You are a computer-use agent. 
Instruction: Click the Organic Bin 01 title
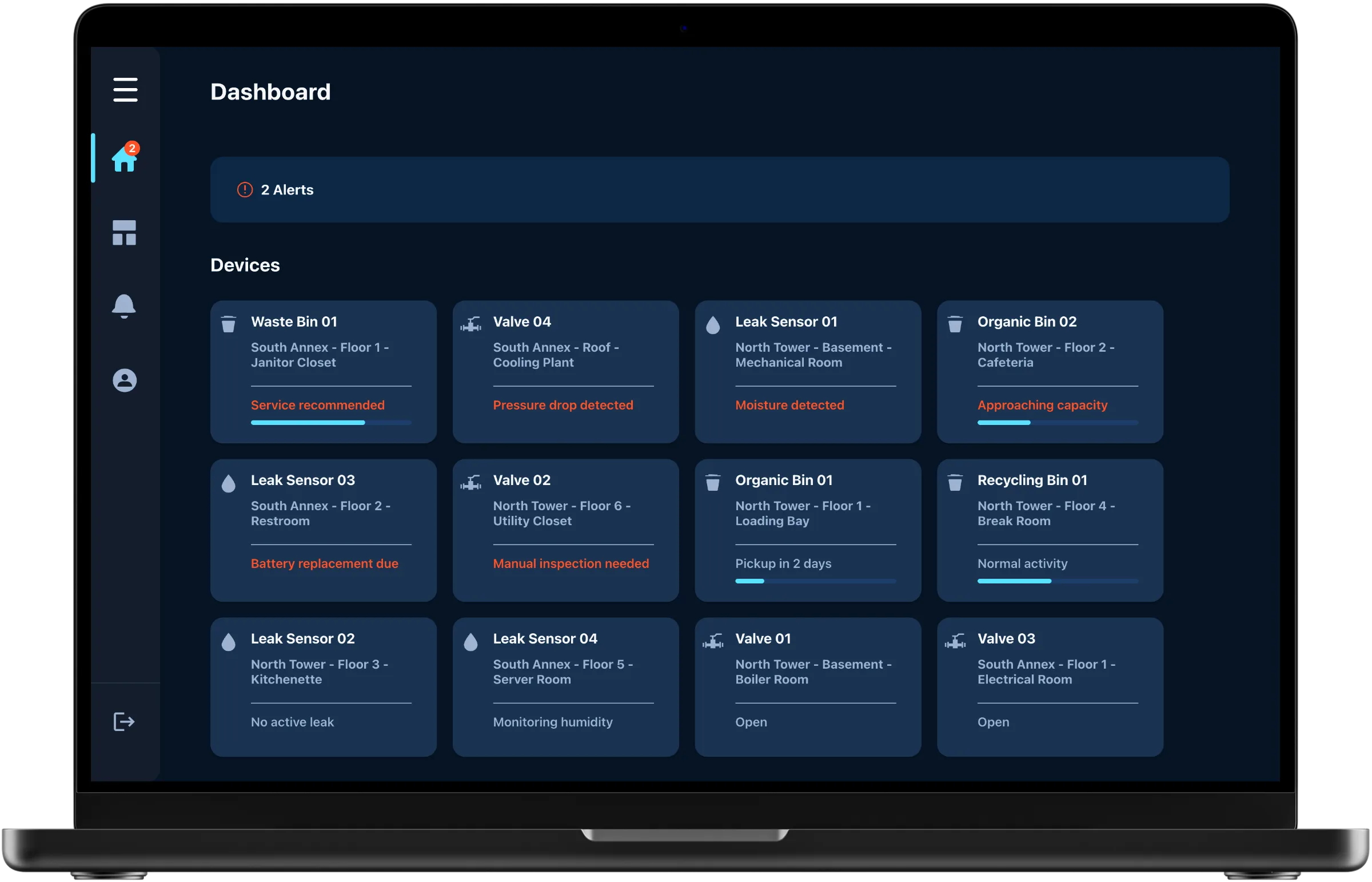pyautogui.click(x=784, y=480)
